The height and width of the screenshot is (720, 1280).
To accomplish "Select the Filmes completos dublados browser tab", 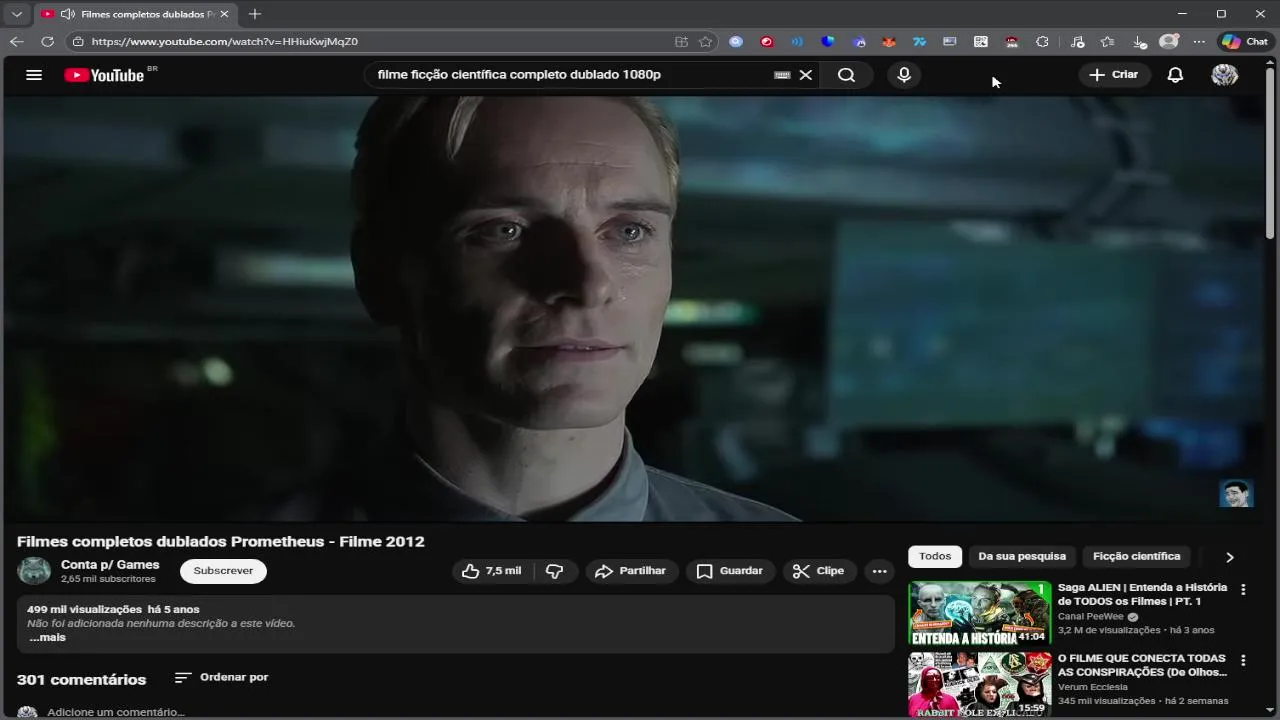I will (136, 14).
